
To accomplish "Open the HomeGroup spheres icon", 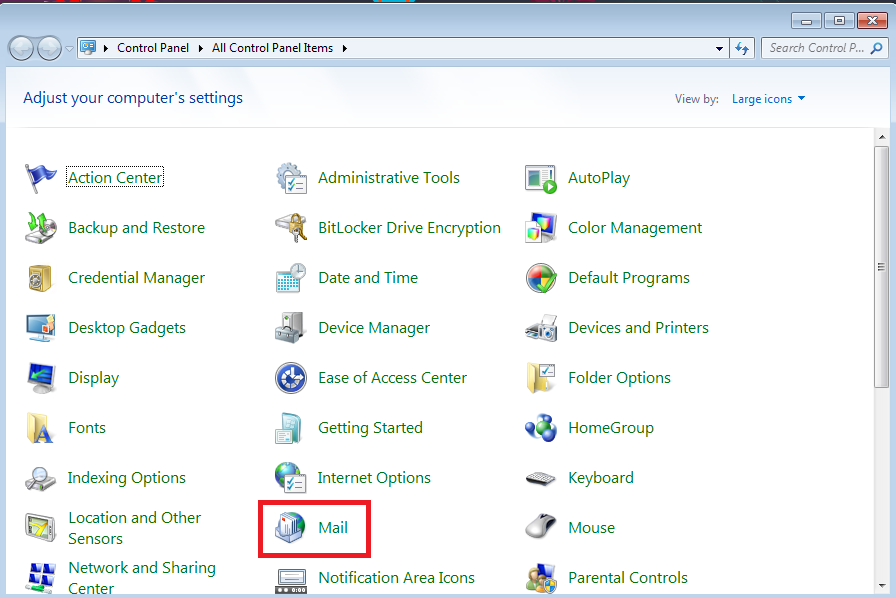I will tap(541, 428).
